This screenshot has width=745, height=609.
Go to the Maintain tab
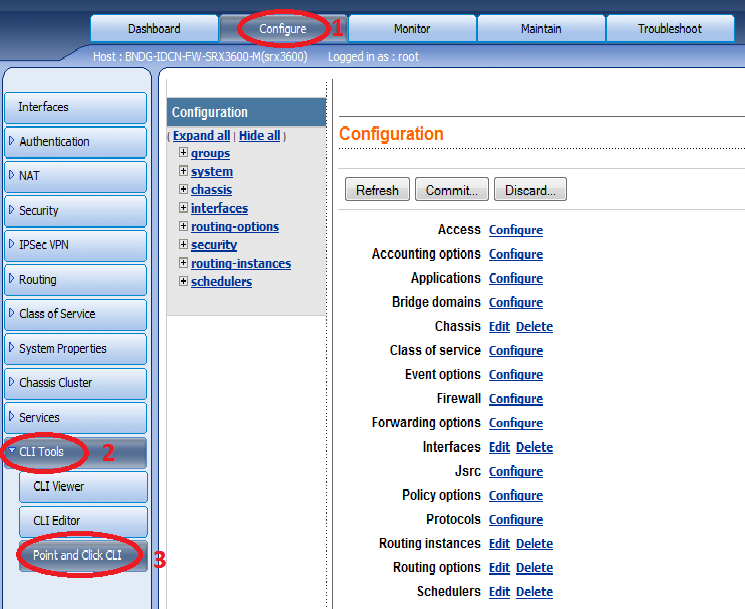pyautogui.click(x=541, y=29)
